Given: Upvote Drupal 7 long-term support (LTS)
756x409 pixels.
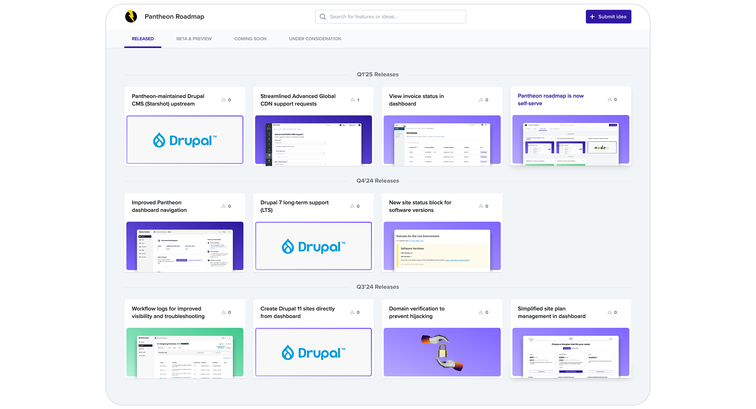Looking at the screenshot, I should point(354,207).
